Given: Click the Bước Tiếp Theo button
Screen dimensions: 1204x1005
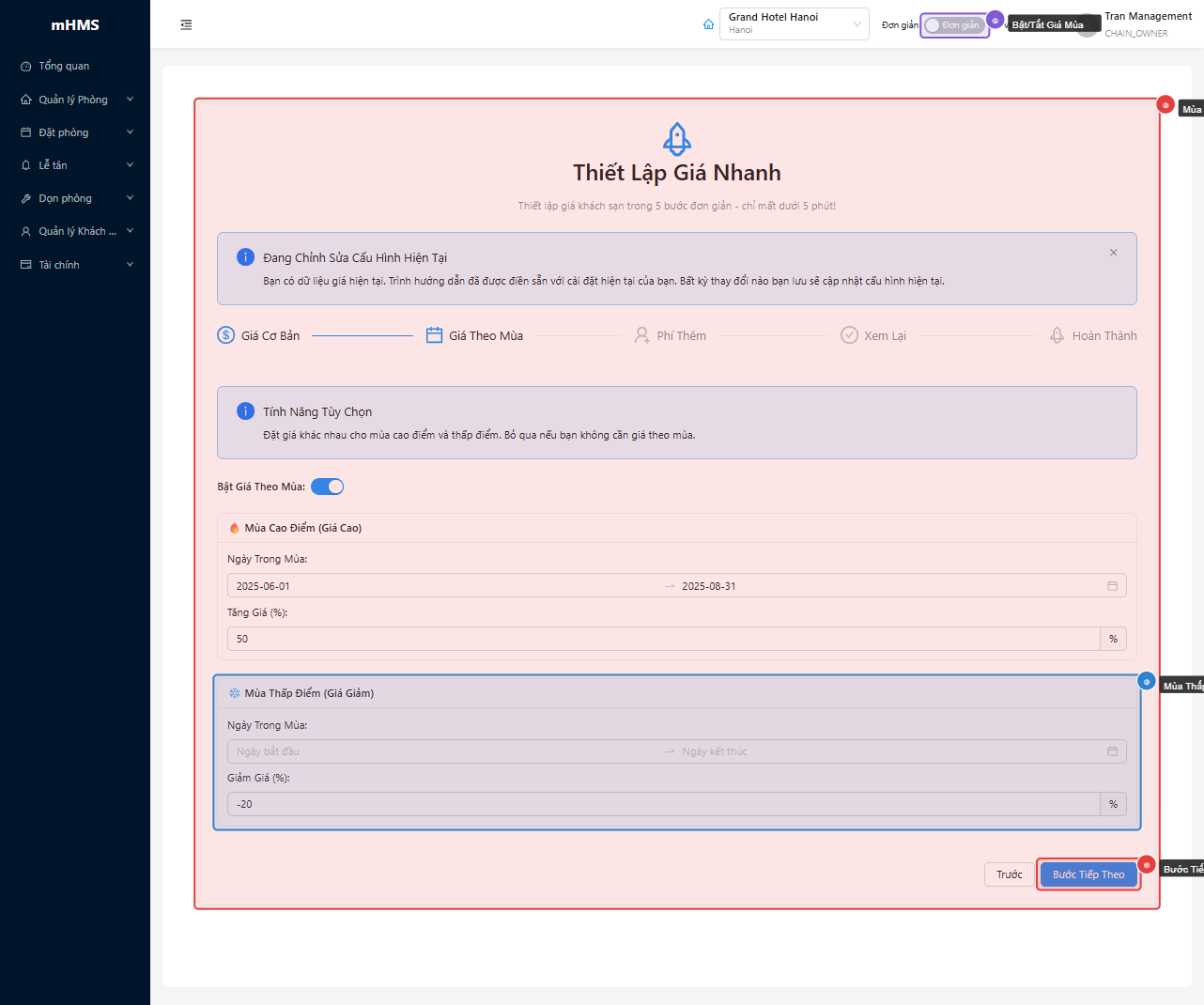Looking at the screenshot, I should [x=1088, y=874].
